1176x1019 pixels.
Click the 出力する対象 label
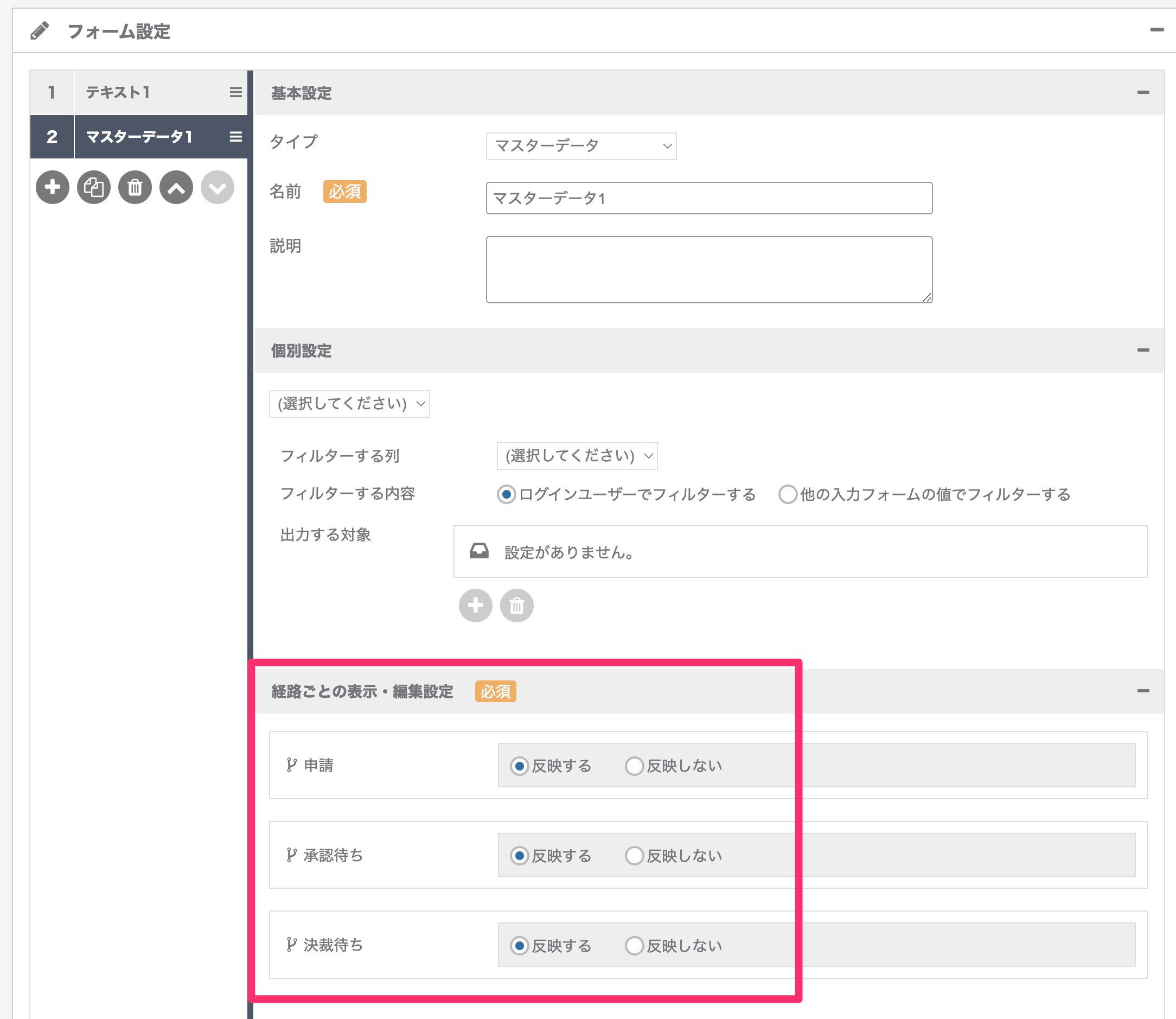click(x=325, y=534)
